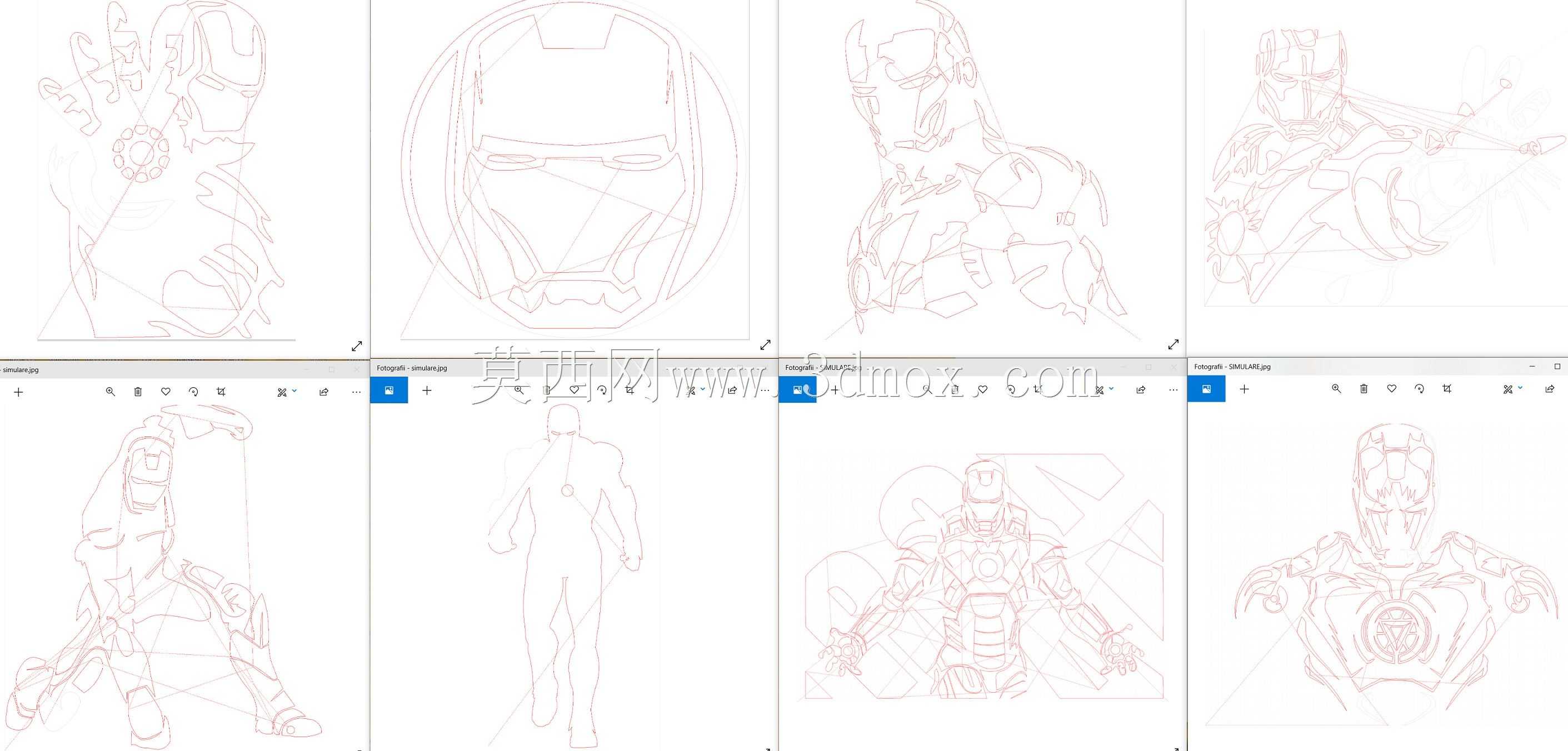The image size is (1568, 751).
Task: Click the title text of the chest-reactor bust window
Action: [x=1232, y=367]
